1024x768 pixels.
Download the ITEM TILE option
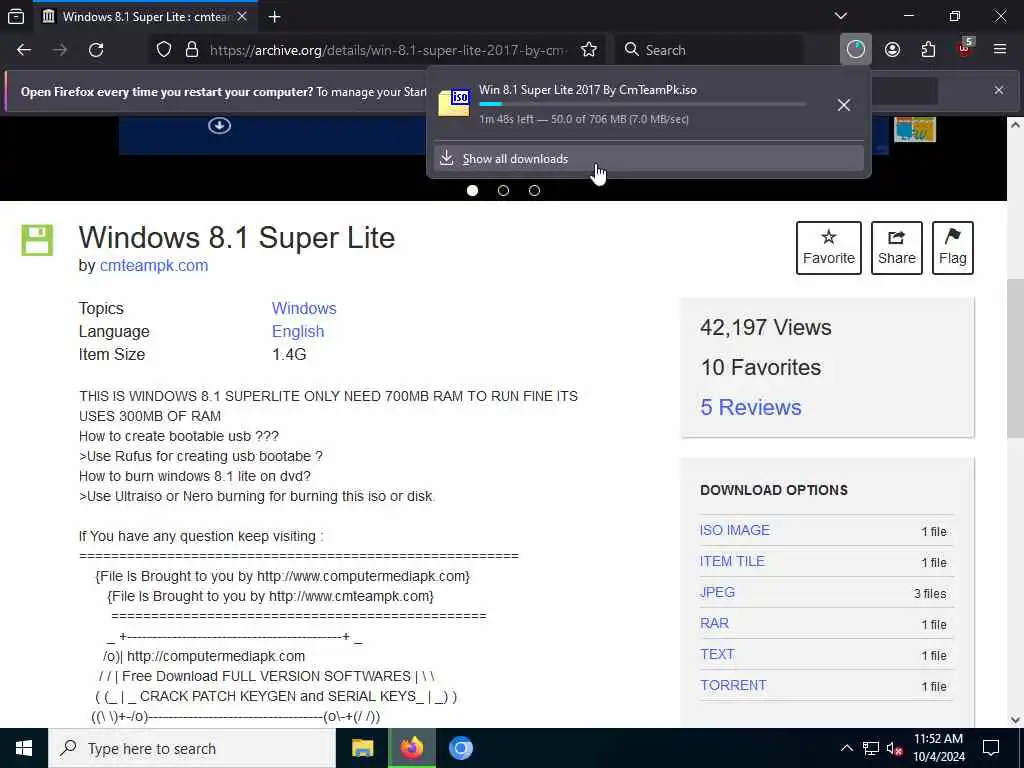point(732,561)
